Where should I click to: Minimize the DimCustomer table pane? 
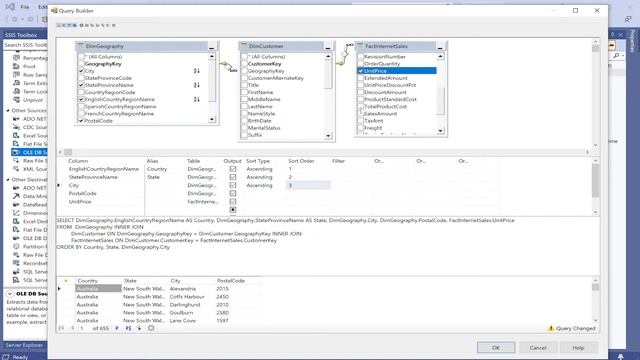[x=328, y=47]
